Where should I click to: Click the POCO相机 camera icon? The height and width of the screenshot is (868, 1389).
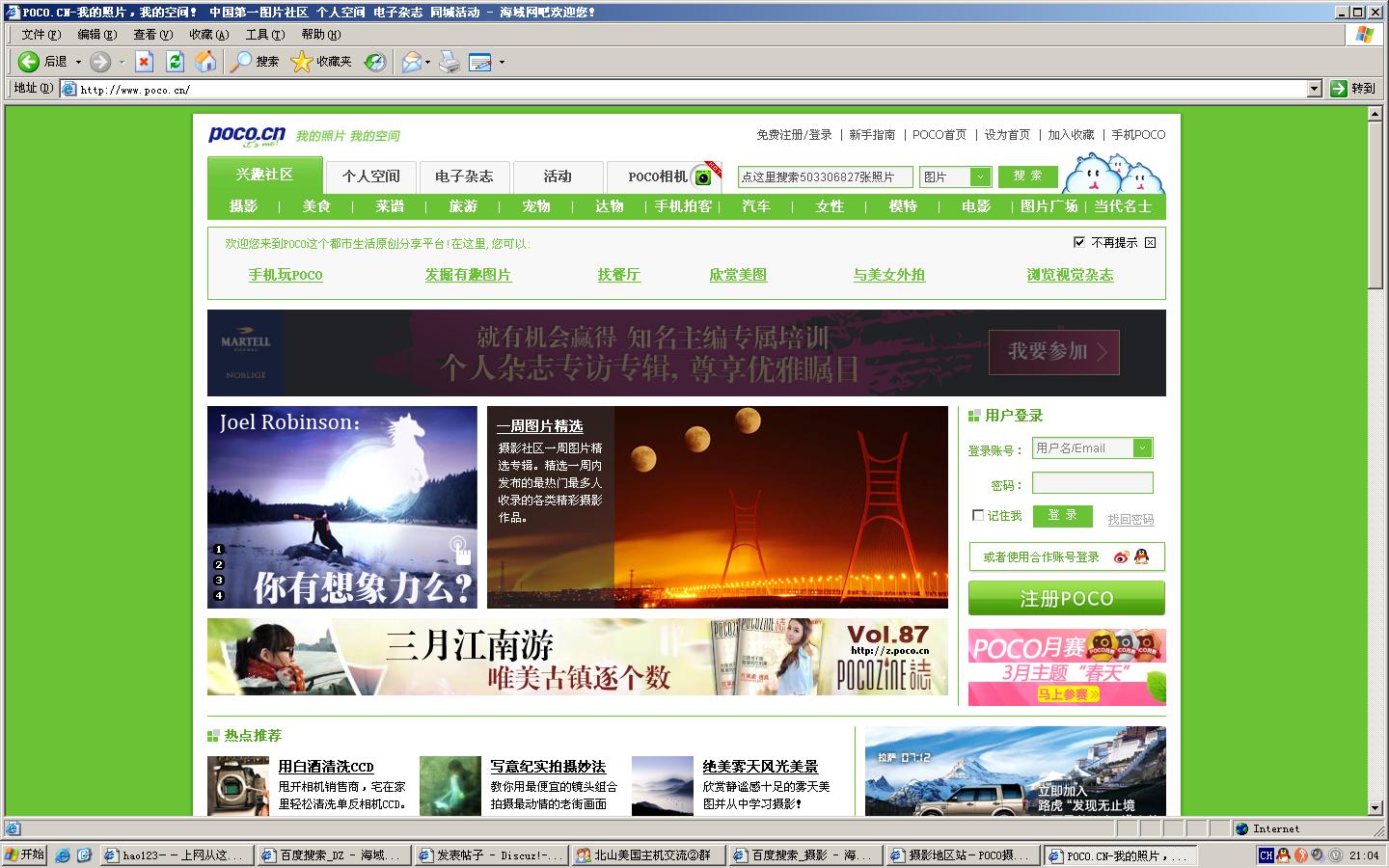coord(705,177)
